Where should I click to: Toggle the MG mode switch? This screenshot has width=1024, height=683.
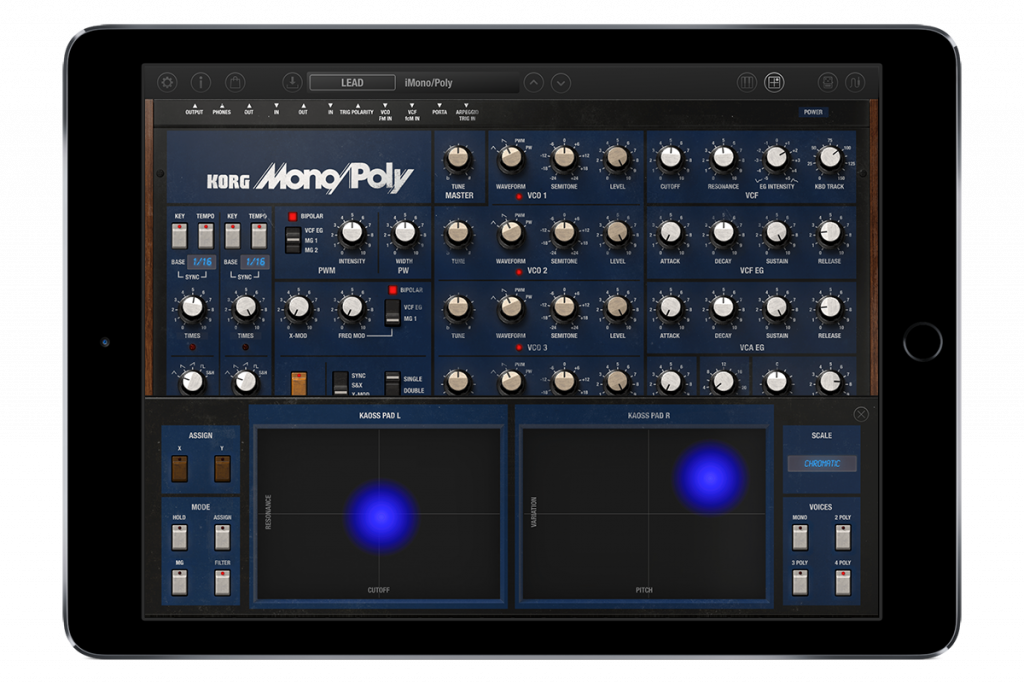pyautogui.click(x=180, y=582)
